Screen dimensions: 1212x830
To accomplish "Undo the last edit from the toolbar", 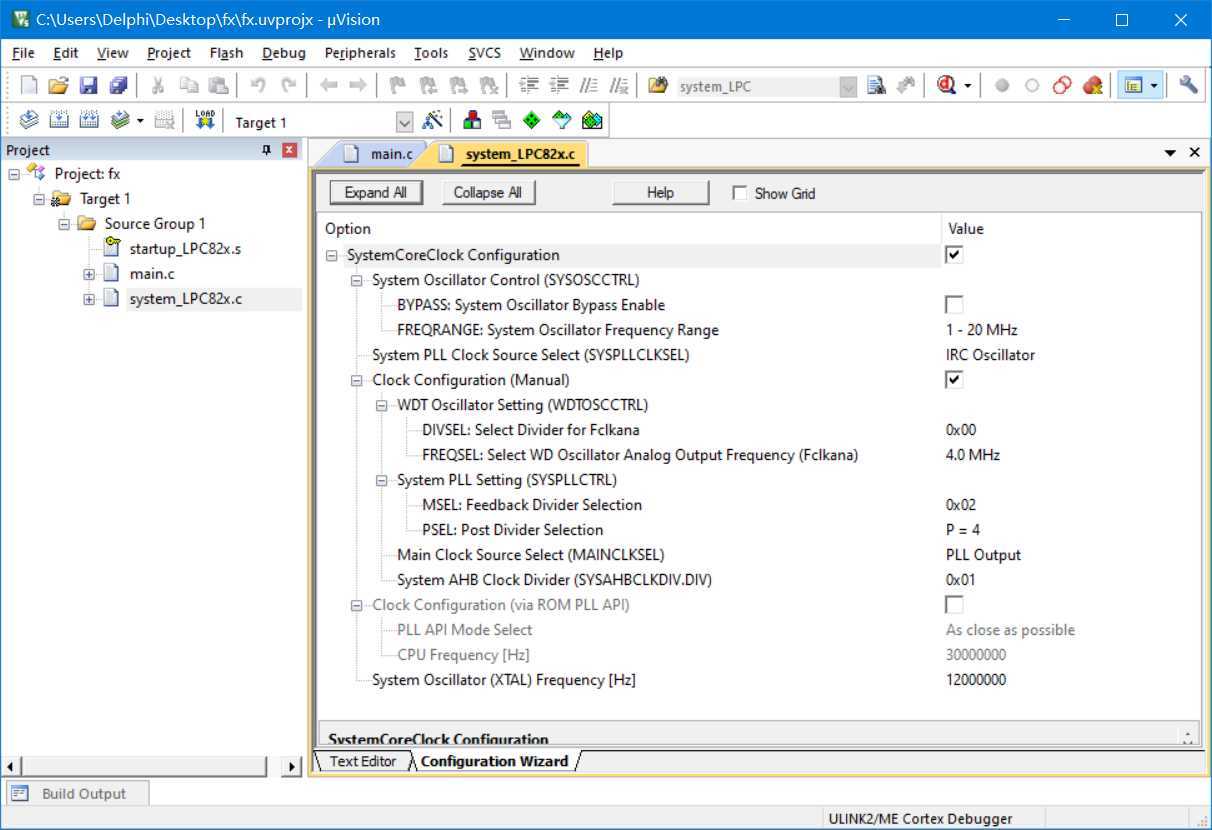I will 258,86.
